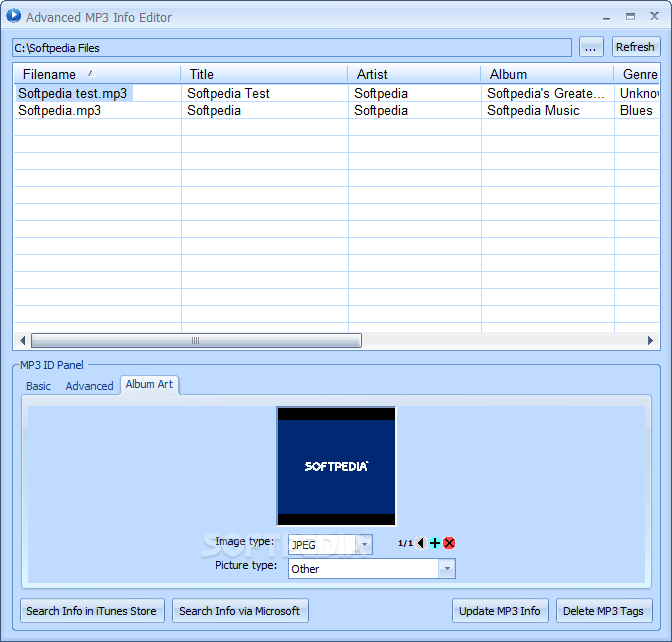672x642 pixels.
Task: Click the Update MP3 Info button
Action: point(500,611)
